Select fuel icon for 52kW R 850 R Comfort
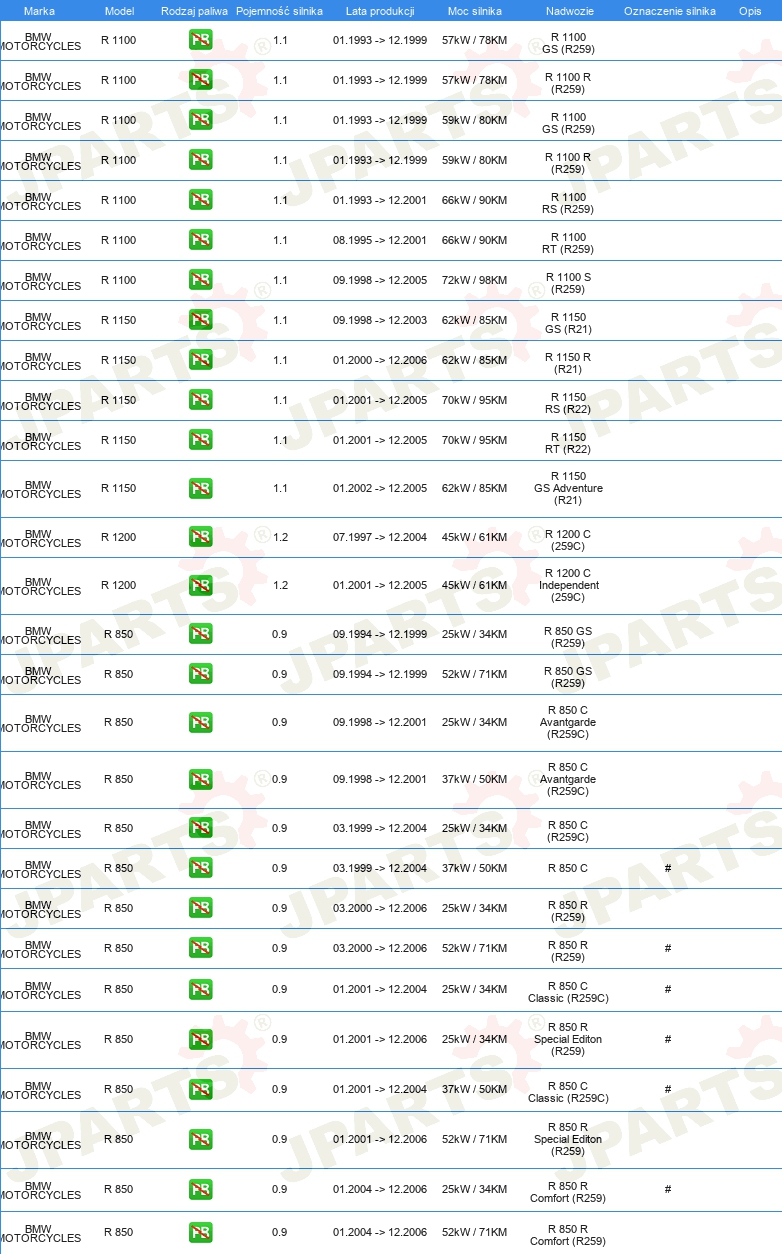This screenshot has width=782, height=1254. click(x=201, y=1232)
